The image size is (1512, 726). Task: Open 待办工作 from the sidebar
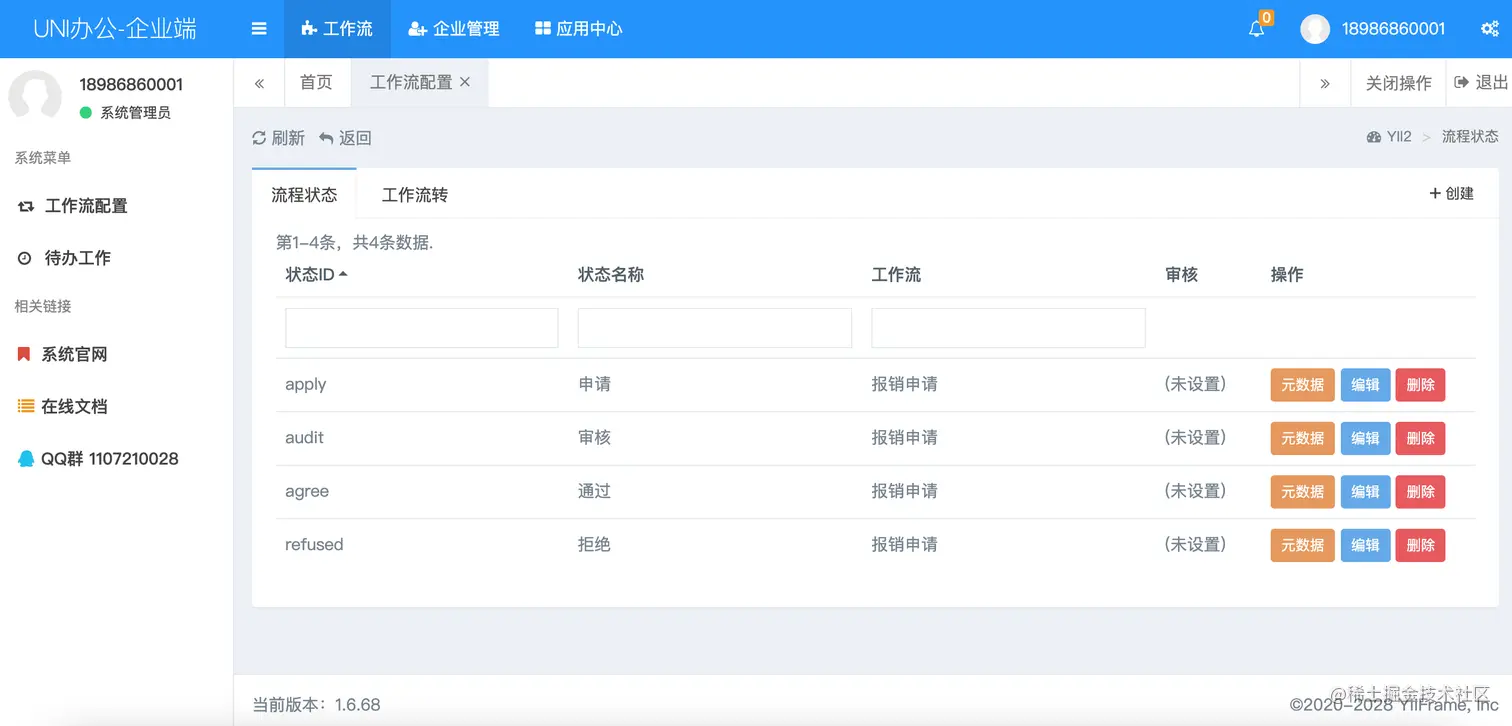point(75,257)
